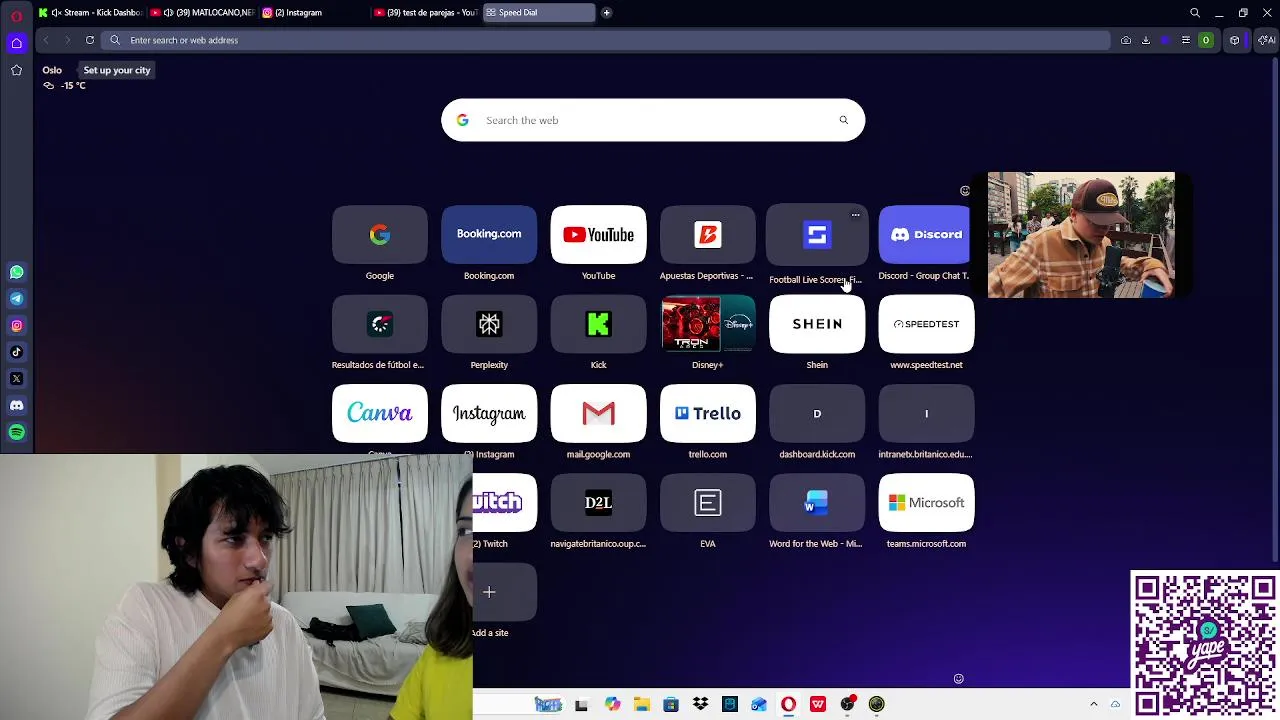Viewport: 1280px width, 720px height.
Task: Open Easy Setup sliders icon
Action: coord(1186,40)
